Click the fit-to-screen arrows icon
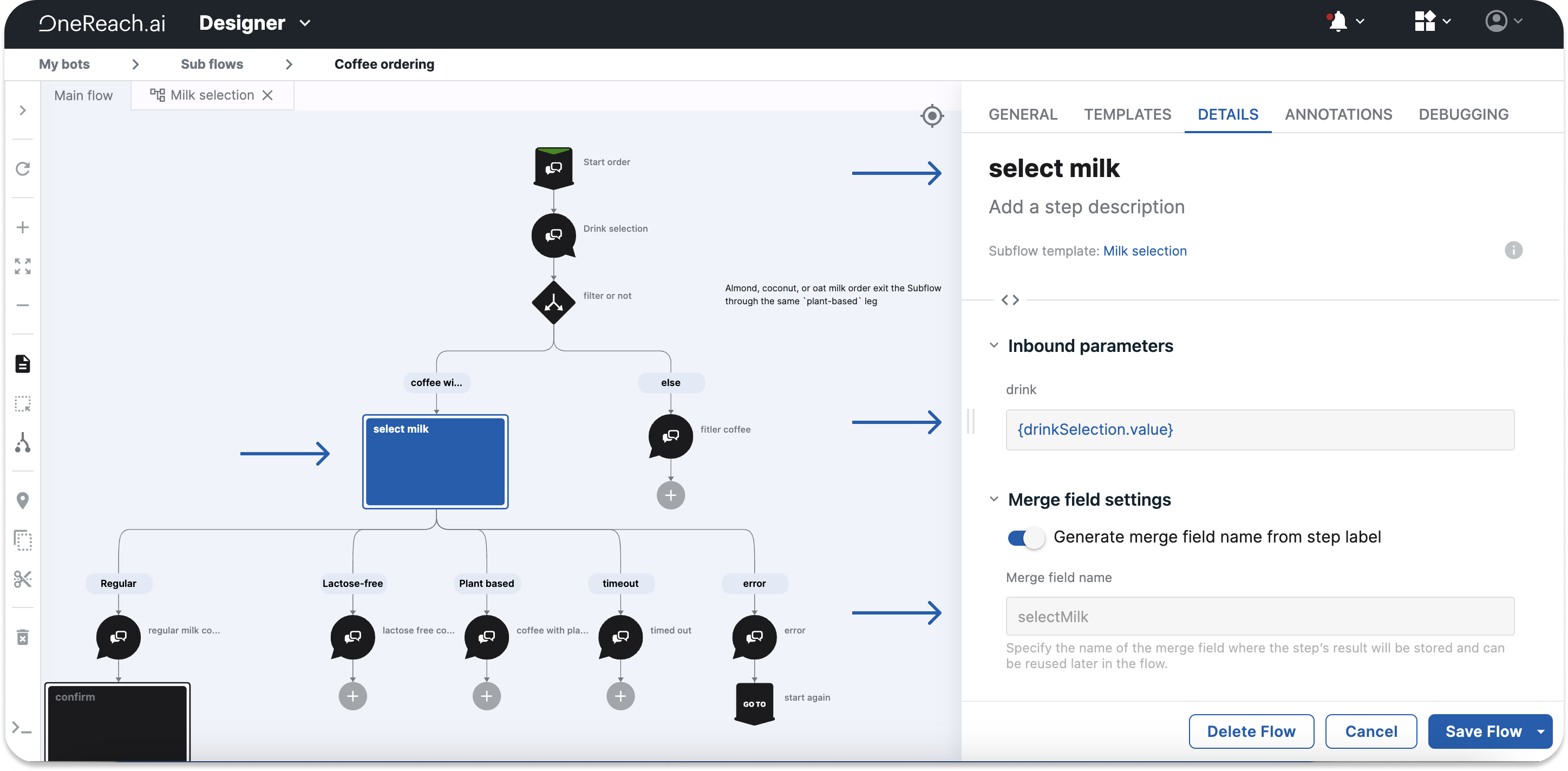The height and width of the screenshot is (771, 1568). point(23,266)
